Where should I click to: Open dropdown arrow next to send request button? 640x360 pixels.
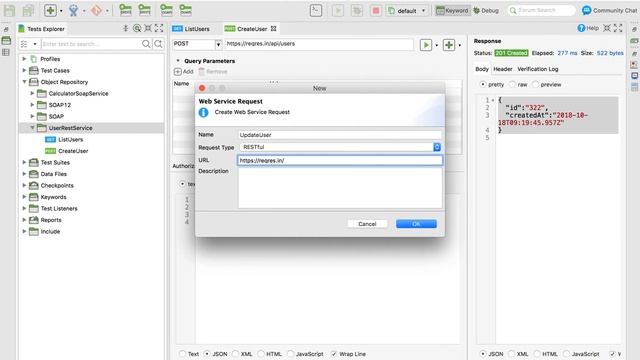point(436,45)
